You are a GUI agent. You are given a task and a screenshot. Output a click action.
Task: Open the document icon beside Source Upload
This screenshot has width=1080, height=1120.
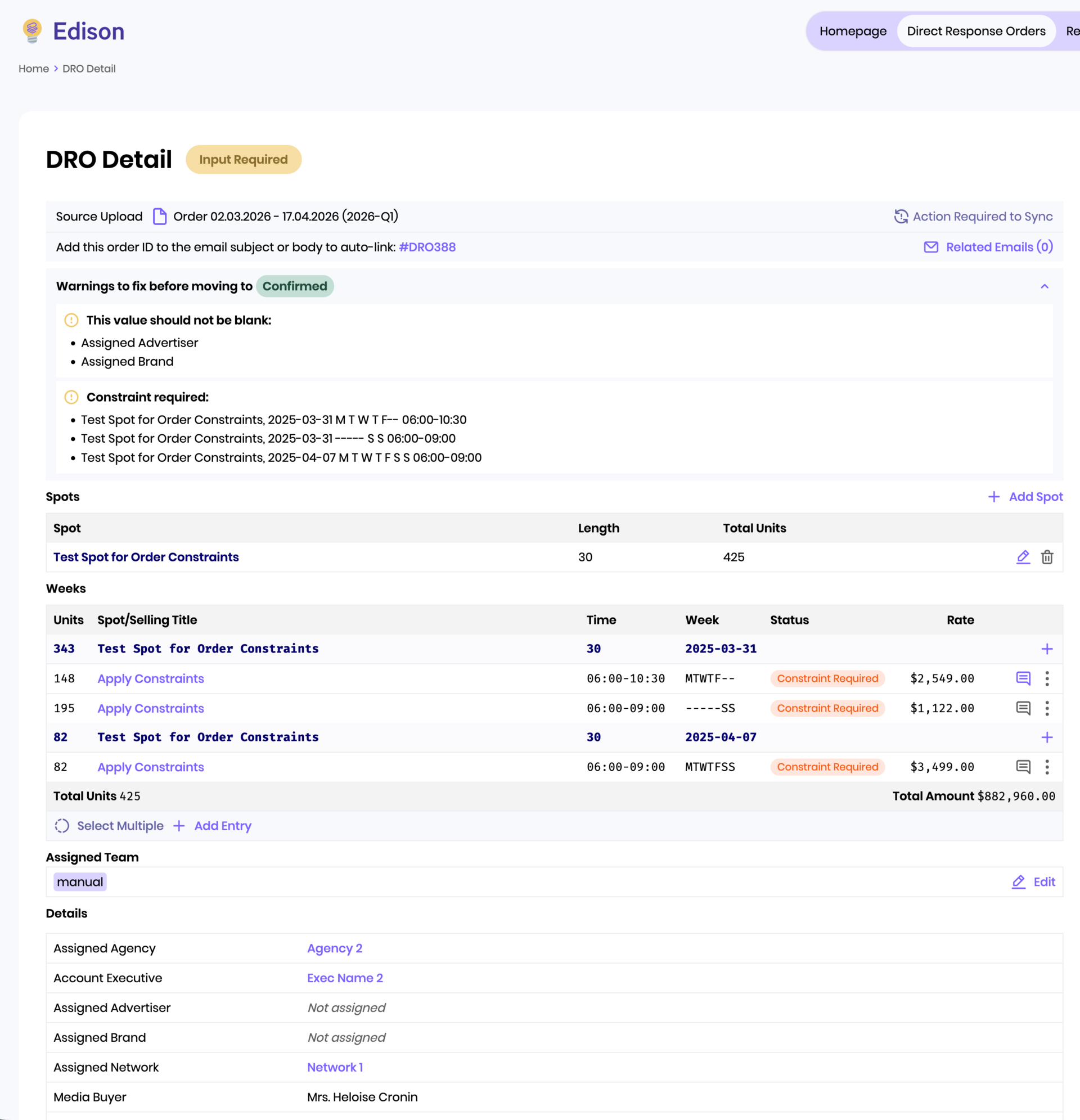click(160, 216)
